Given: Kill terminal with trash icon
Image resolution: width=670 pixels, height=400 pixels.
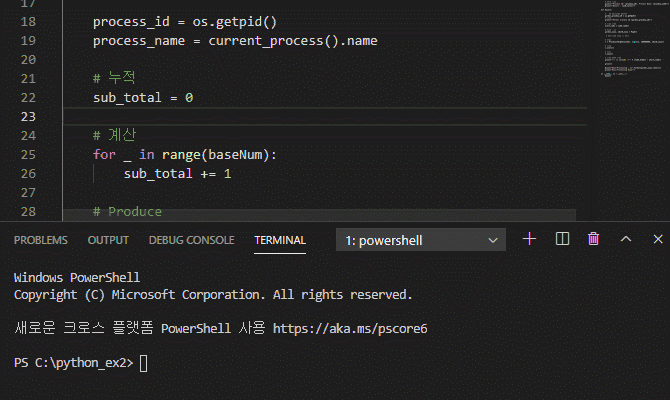Looking at the screenshot, I should click(594, 239).
